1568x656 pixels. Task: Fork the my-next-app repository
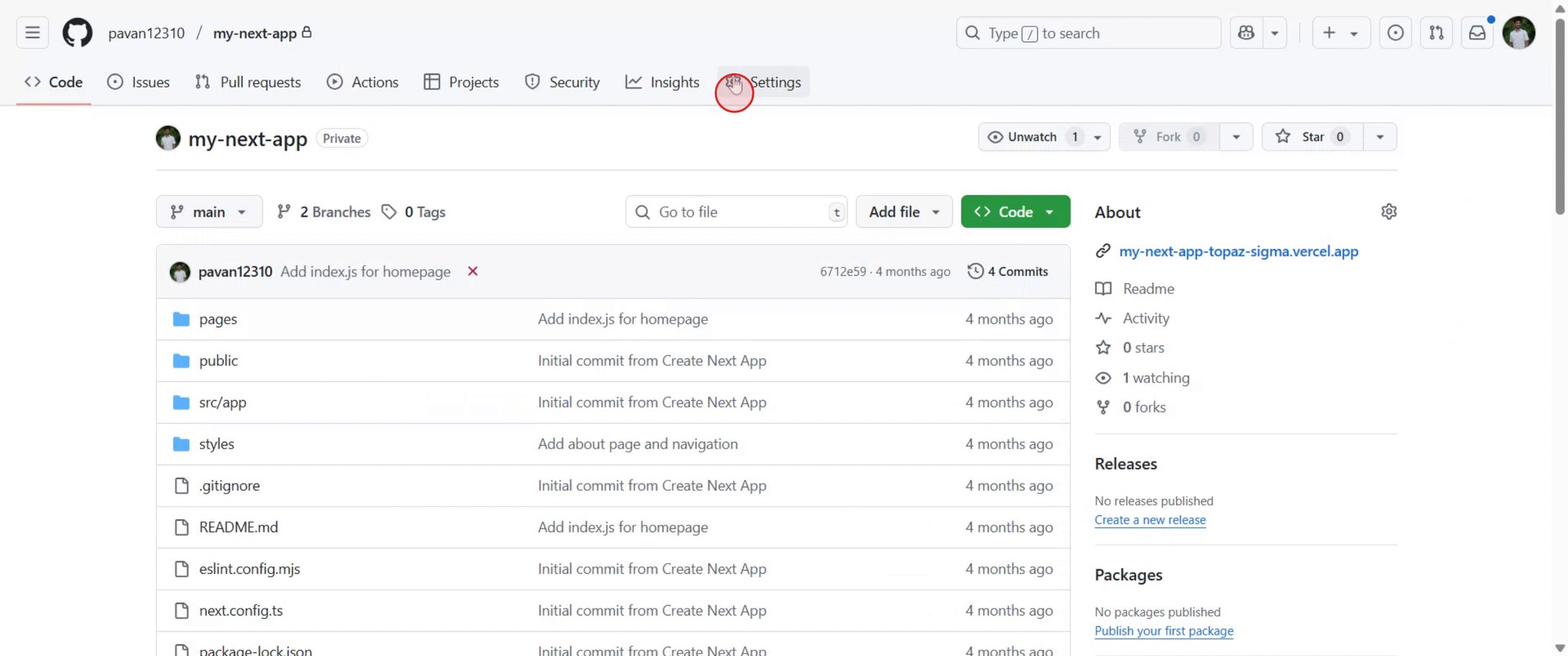1169,137
